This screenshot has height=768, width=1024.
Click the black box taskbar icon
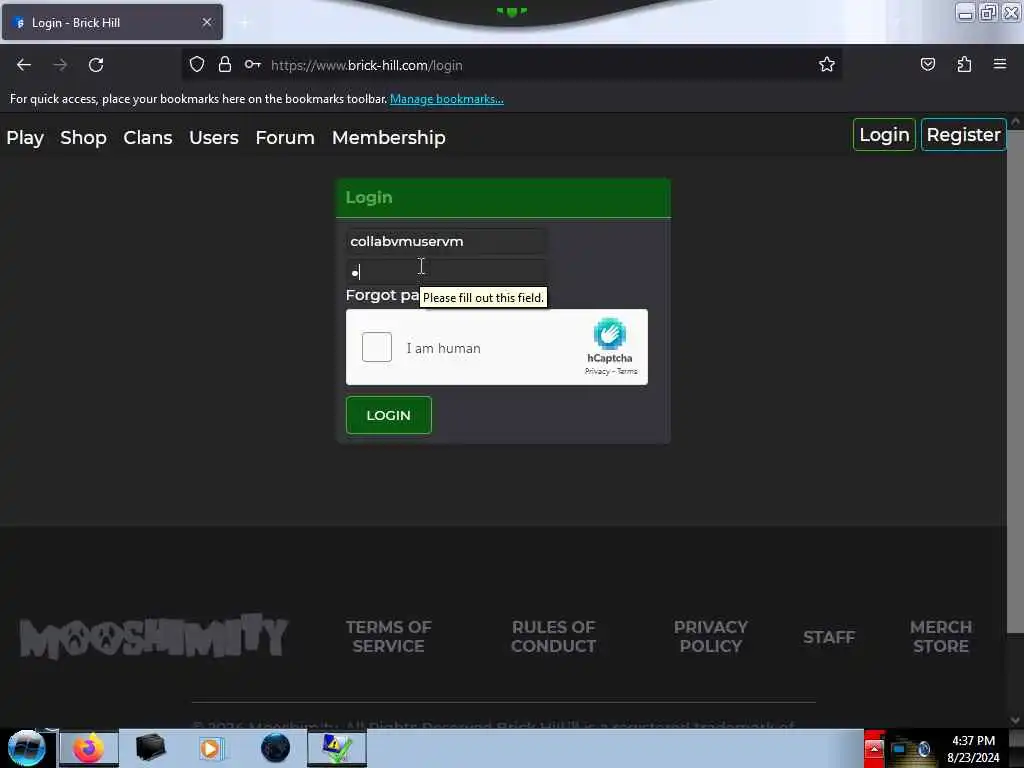click(x=150, y=748)
